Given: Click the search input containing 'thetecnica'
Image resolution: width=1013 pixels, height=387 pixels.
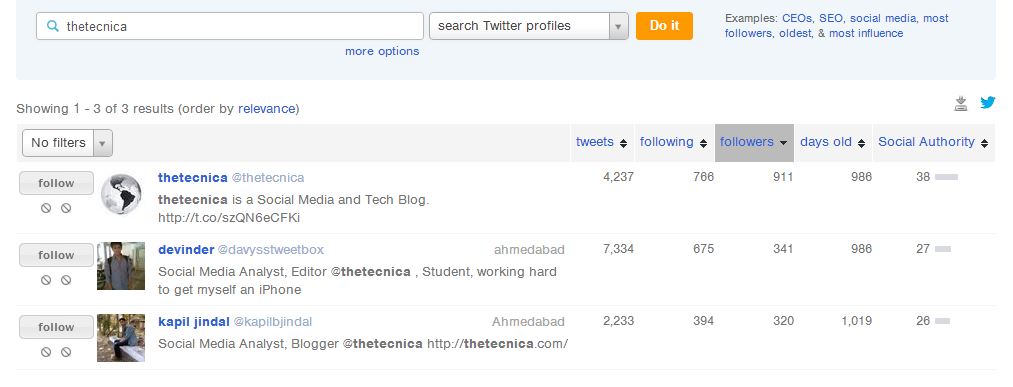Looking at the screenshot, I should 229,26.
